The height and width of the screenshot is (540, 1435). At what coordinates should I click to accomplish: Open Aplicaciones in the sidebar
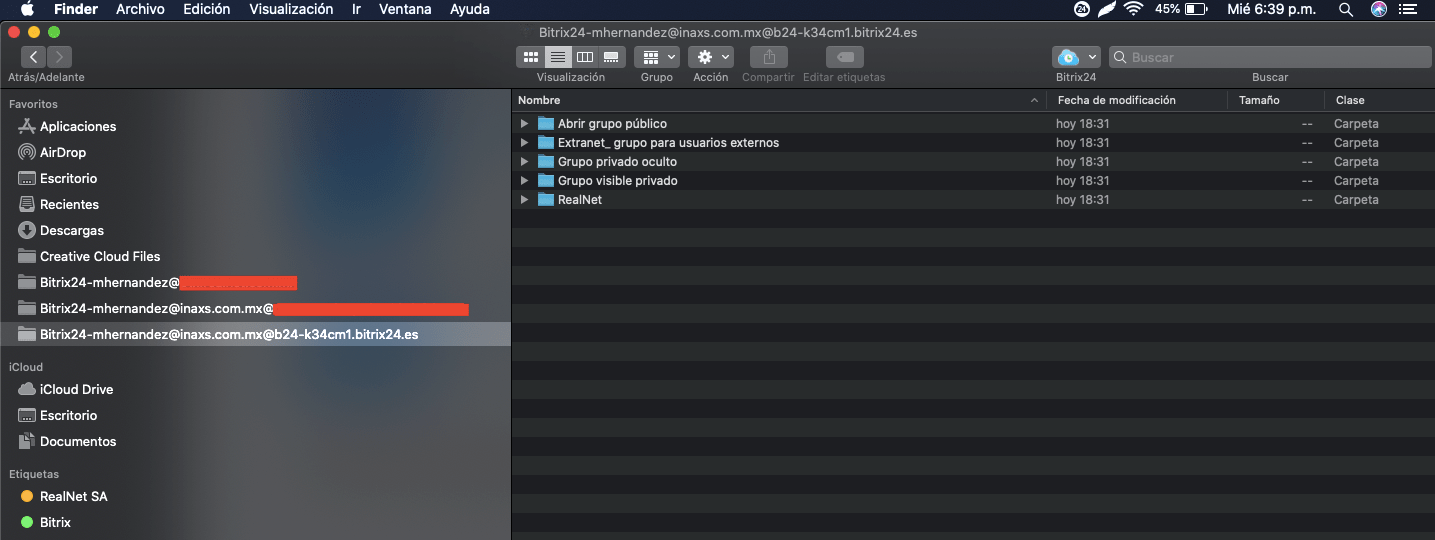point(78,127)
